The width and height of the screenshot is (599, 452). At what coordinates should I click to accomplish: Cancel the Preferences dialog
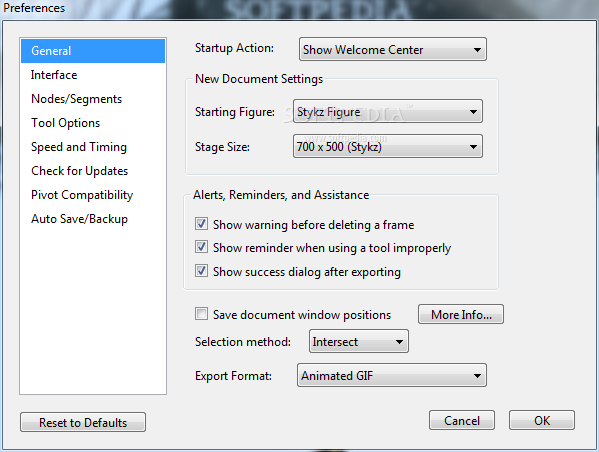(462, 420)
